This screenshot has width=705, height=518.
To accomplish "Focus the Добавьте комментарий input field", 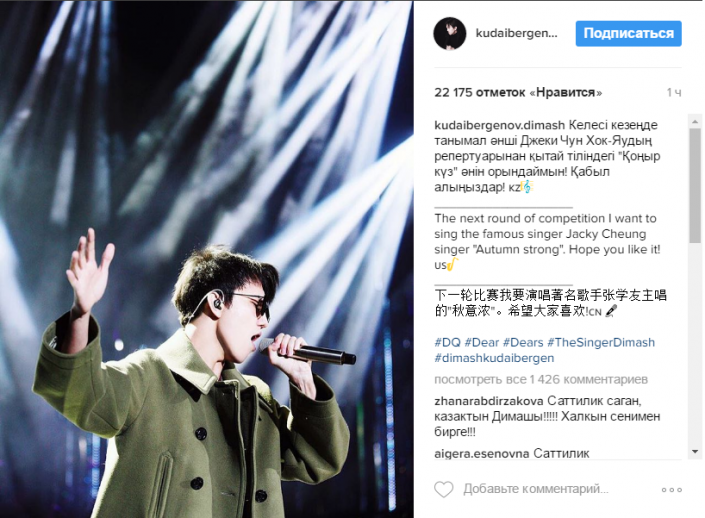I will [536, 489].
